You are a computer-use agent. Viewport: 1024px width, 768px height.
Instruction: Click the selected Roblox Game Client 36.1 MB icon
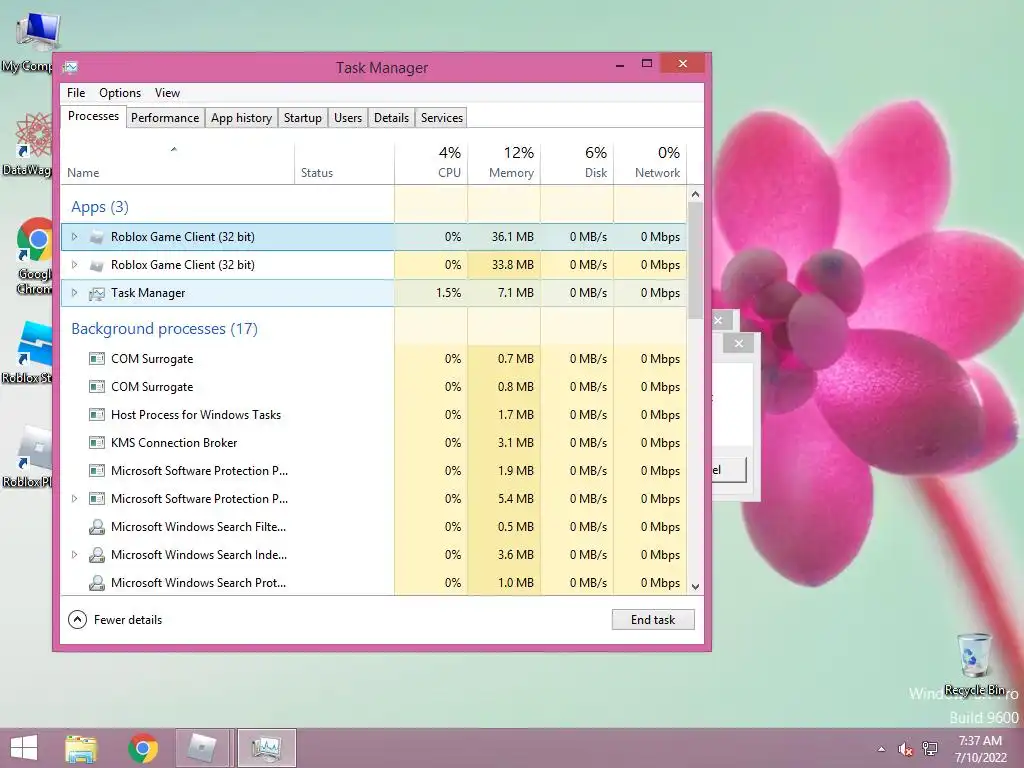(97, 237)
